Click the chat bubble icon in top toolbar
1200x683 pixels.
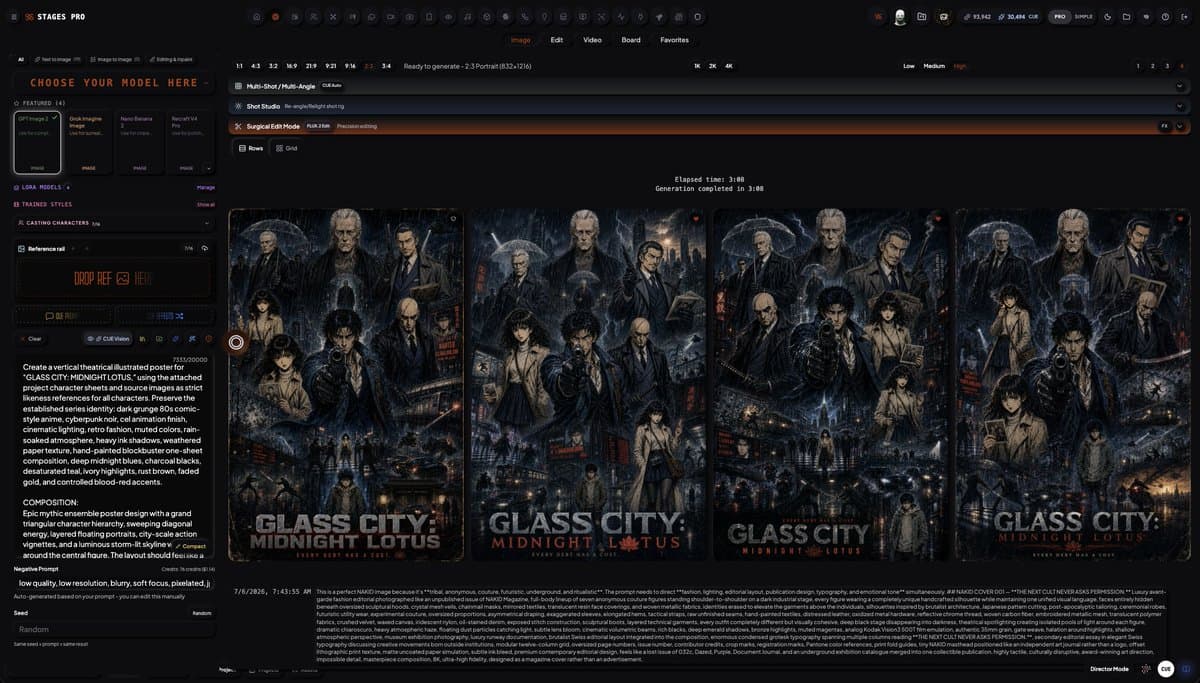click(371, 17)
